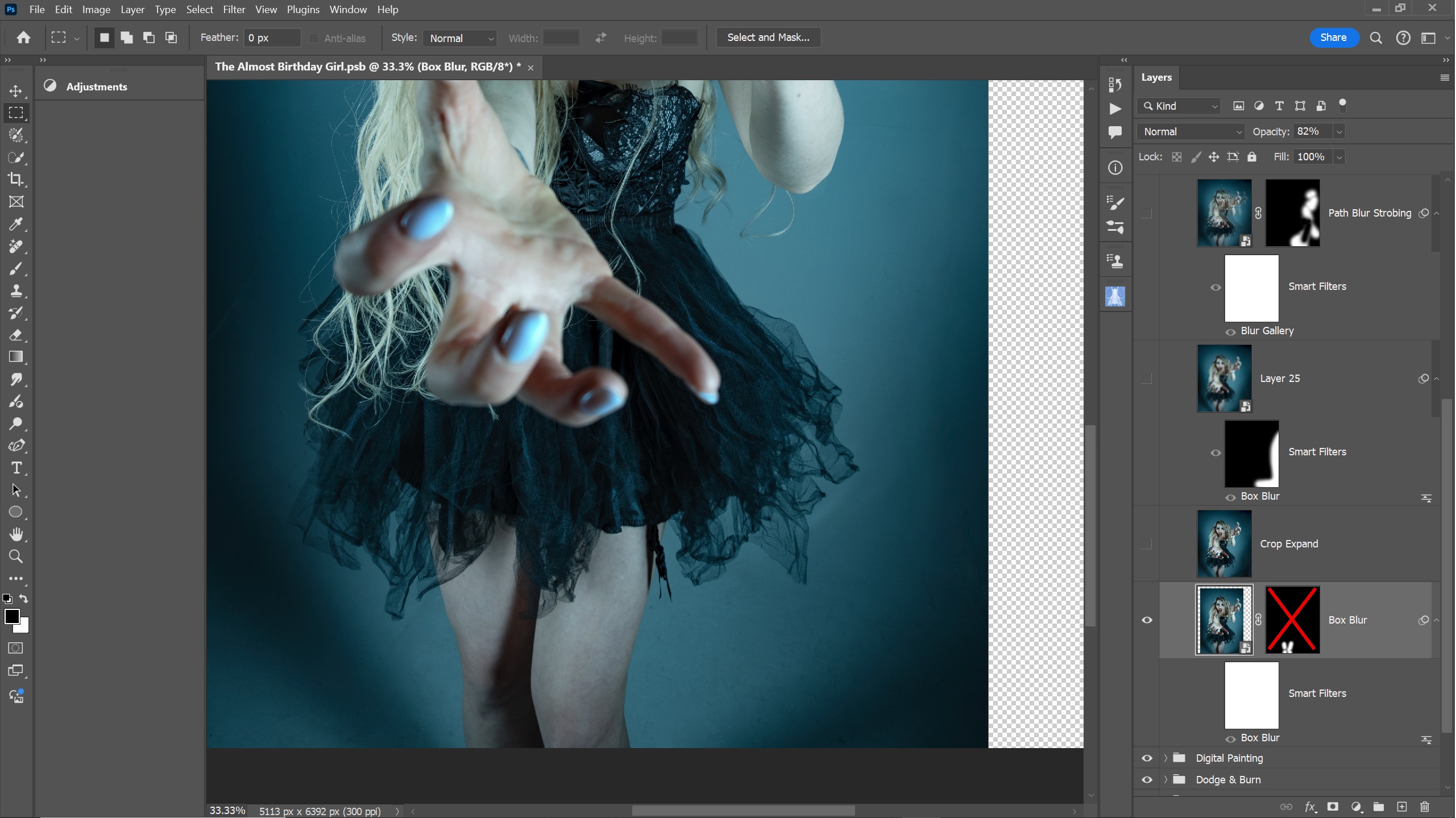Viewport: 1456px width, 818px height.
Task: Click the foreground color swatch
Action: point(11,616)
